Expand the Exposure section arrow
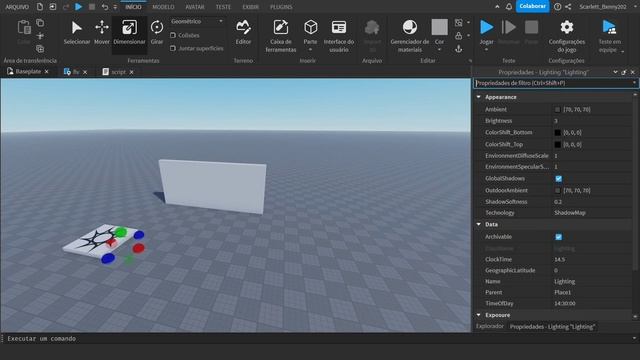The height and width of the screenshot is (360, 640). (479, 315)
